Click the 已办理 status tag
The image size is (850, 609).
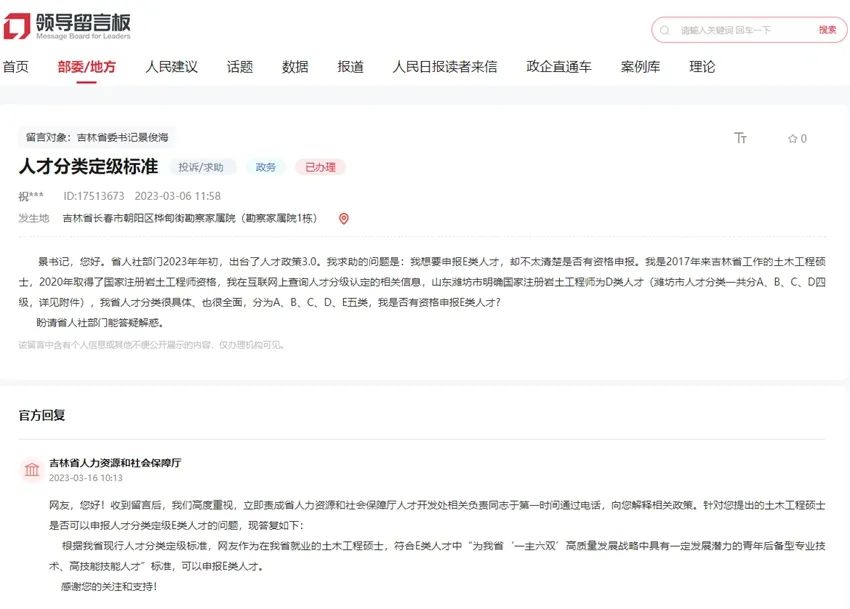click(x=320, y=167)
